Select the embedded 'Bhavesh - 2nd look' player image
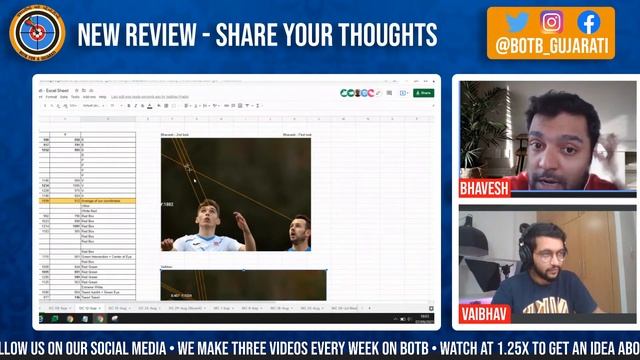Viewport: 640px width, 360px height. tap(236, 194)
